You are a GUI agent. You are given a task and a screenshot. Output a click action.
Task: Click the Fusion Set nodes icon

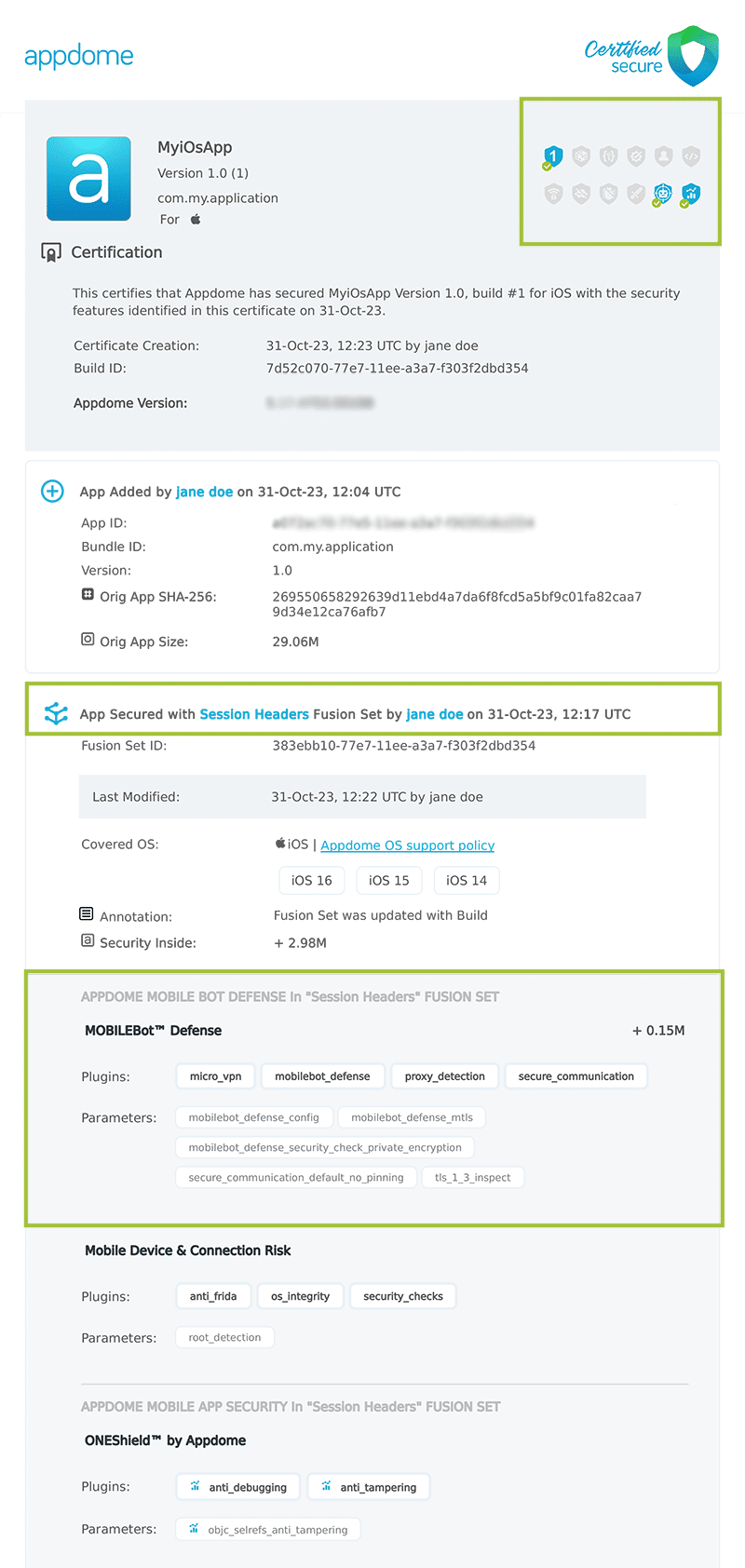56,714
